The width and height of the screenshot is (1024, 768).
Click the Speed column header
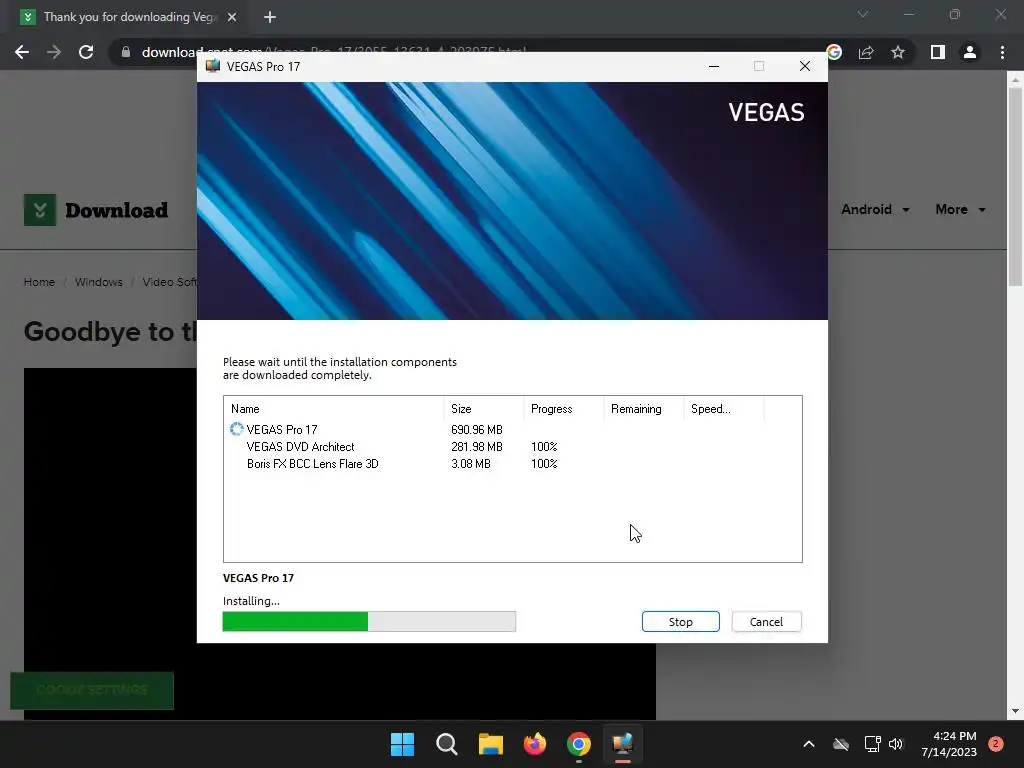724,409
